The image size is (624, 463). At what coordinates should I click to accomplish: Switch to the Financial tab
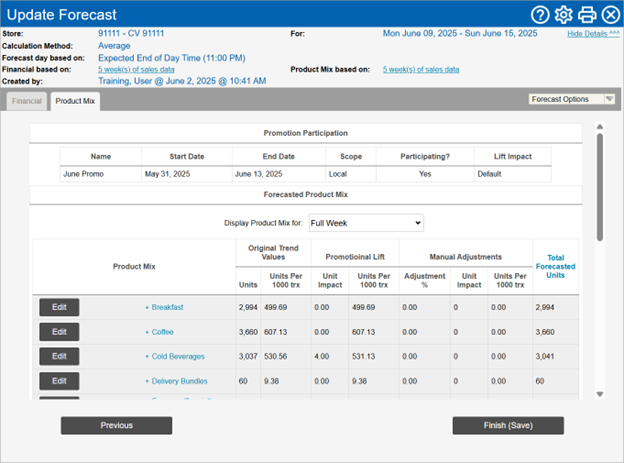click(27, 101)
